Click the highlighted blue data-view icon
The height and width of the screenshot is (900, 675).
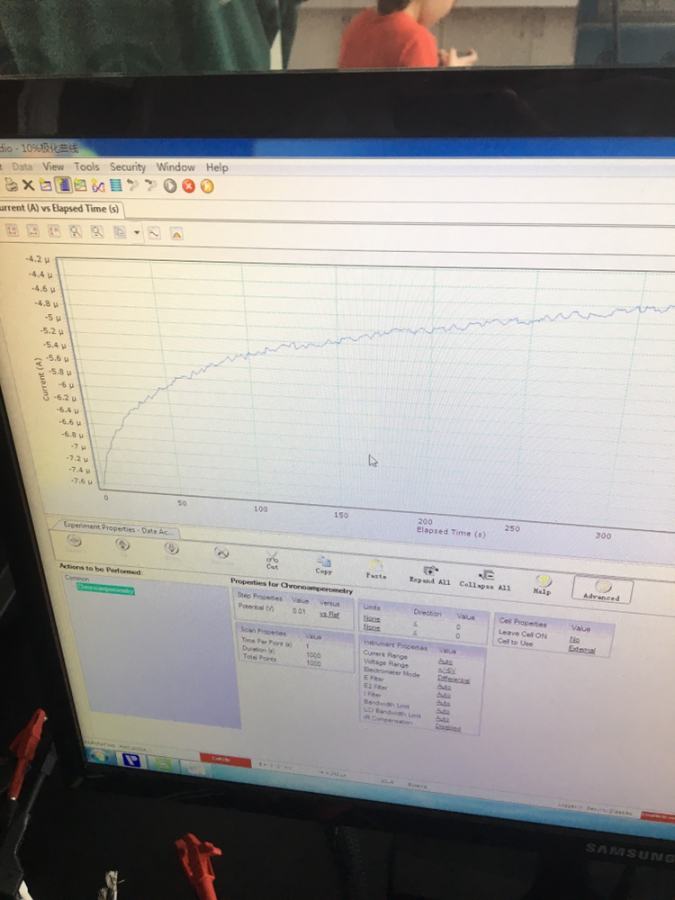point(63,185)
